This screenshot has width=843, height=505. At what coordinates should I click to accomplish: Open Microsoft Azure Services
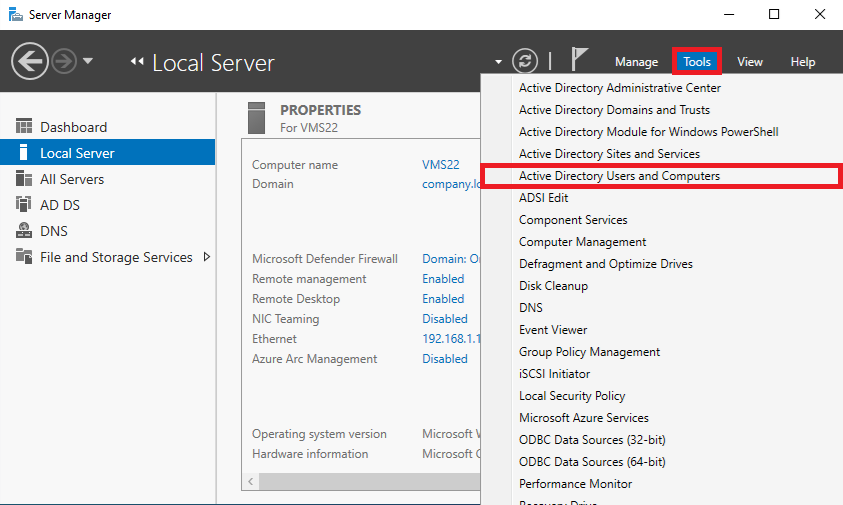coord(583,418)
